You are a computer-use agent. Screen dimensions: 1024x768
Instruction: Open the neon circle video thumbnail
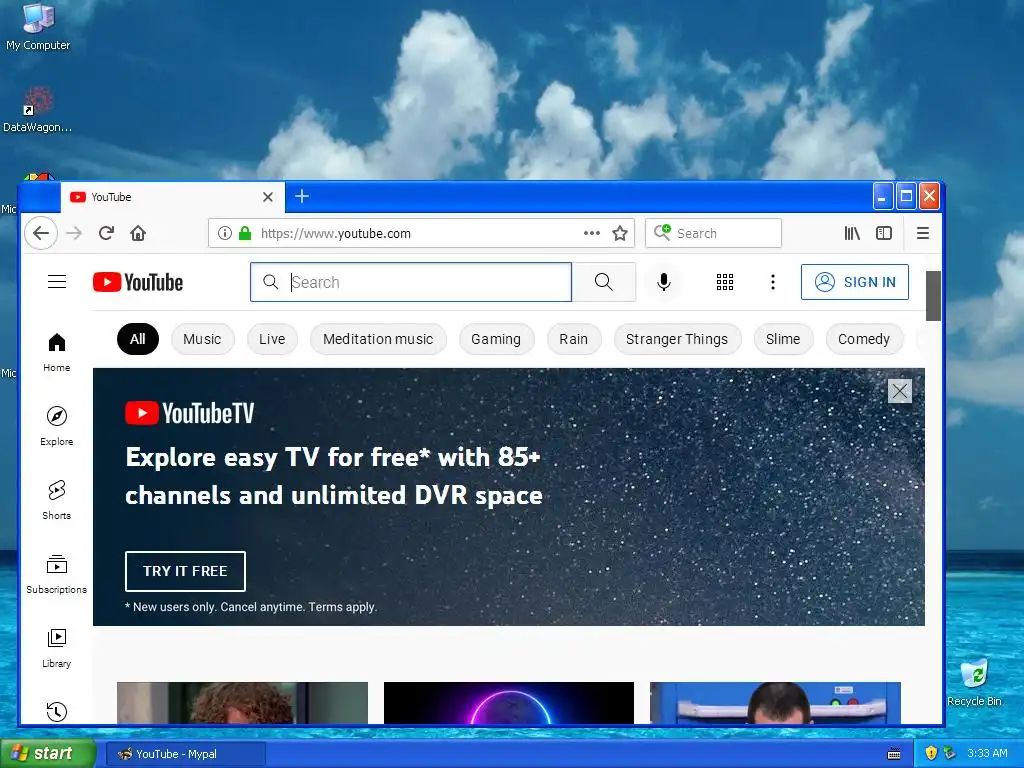[x=509, y=703]
